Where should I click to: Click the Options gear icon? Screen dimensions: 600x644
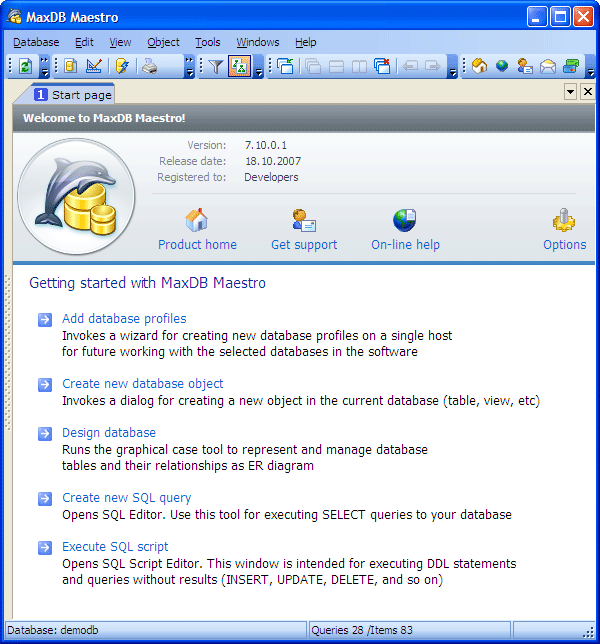point(564,220)
